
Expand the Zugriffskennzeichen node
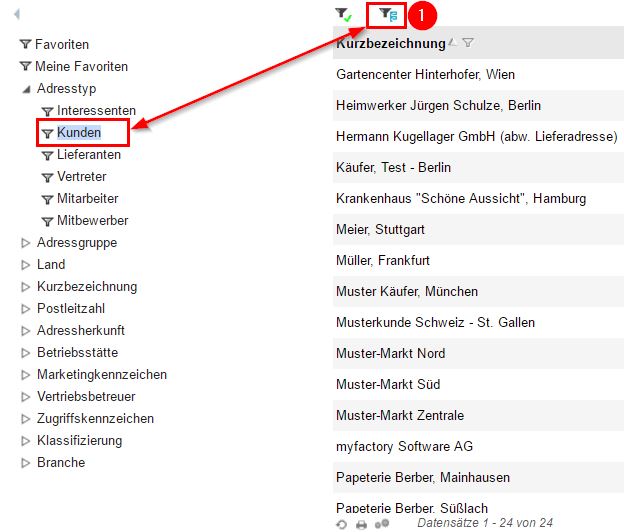click(25, 419)
